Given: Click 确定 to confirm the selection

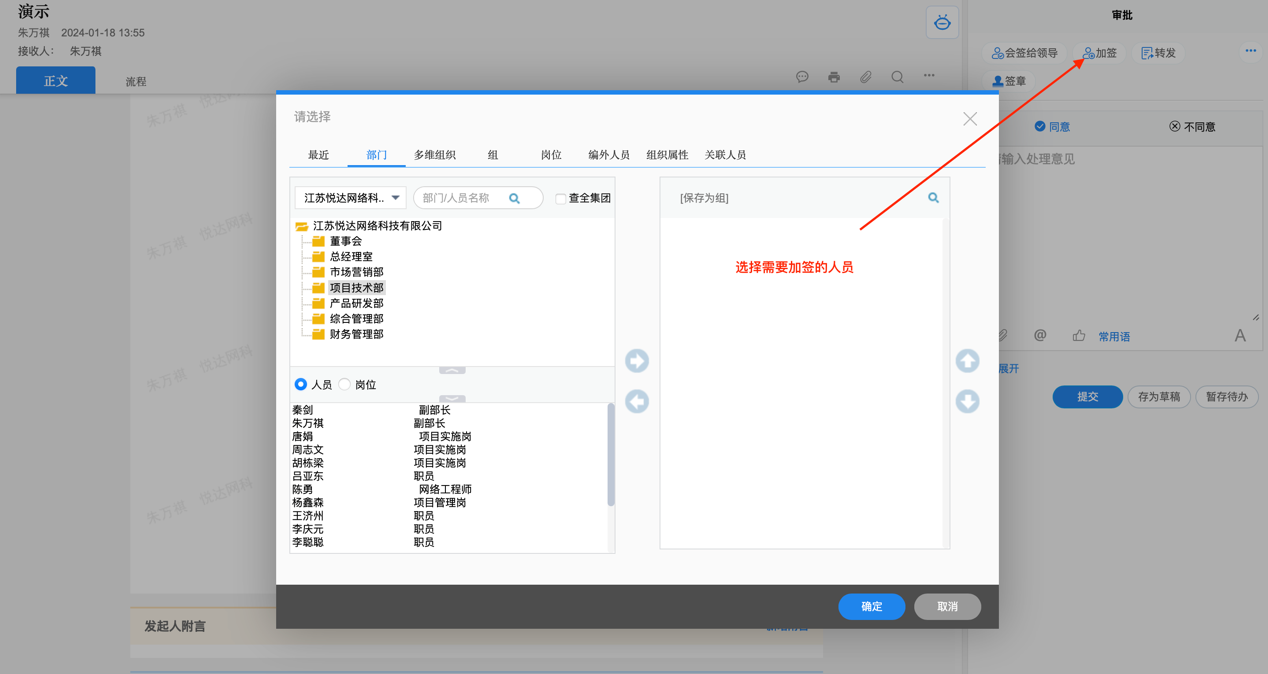Looking at the screenshot, I should (x=871, y=607).
